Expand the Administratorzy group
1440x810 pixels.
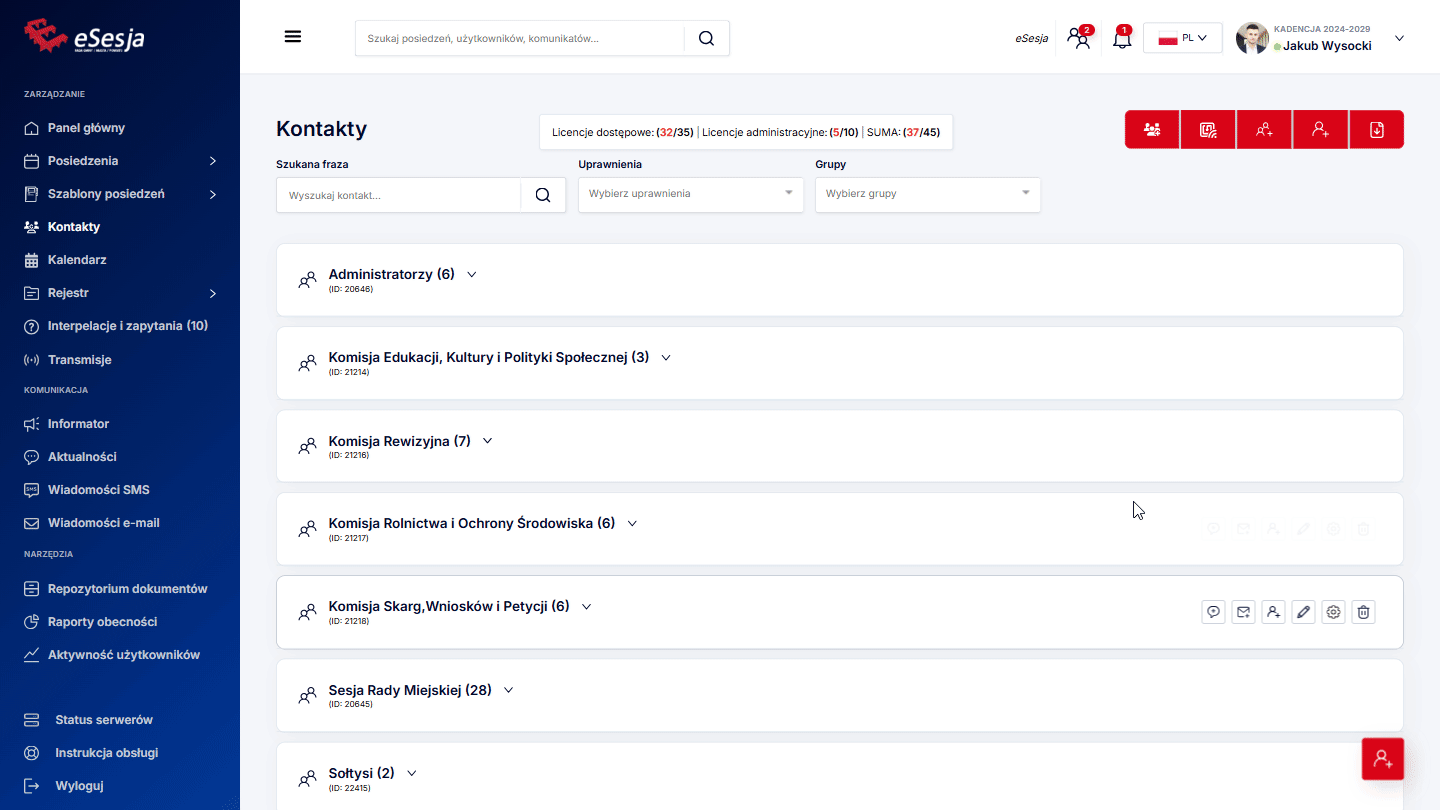pyautogui.click(x=472, y=275)
